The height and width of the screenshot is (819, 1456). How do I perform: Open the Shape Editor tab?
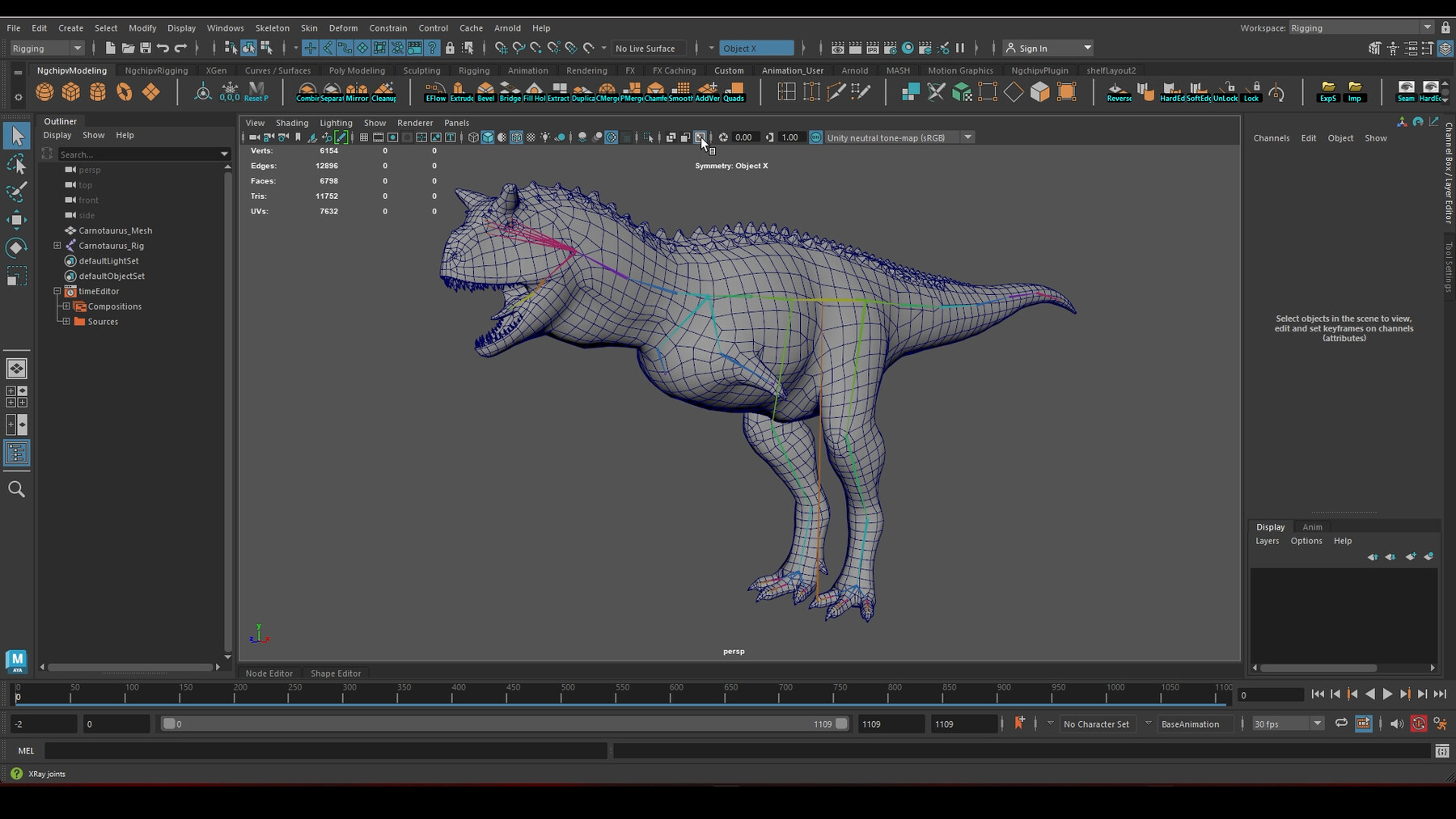(336, 673)
